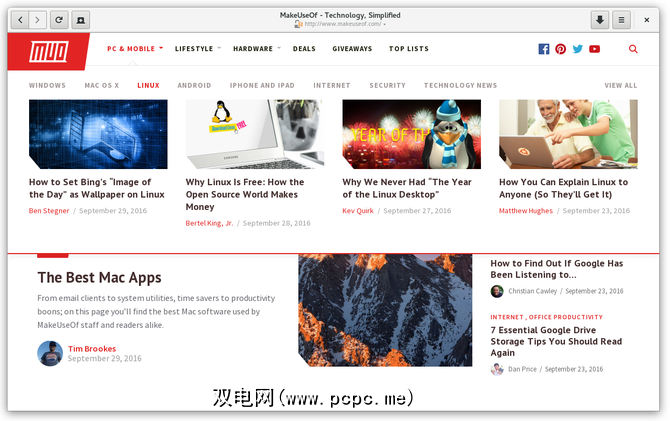Image resolution: width=670 pixels, height=421 pixels.
Task: Open the Top Lists menu item
Action: pos(408,49)
